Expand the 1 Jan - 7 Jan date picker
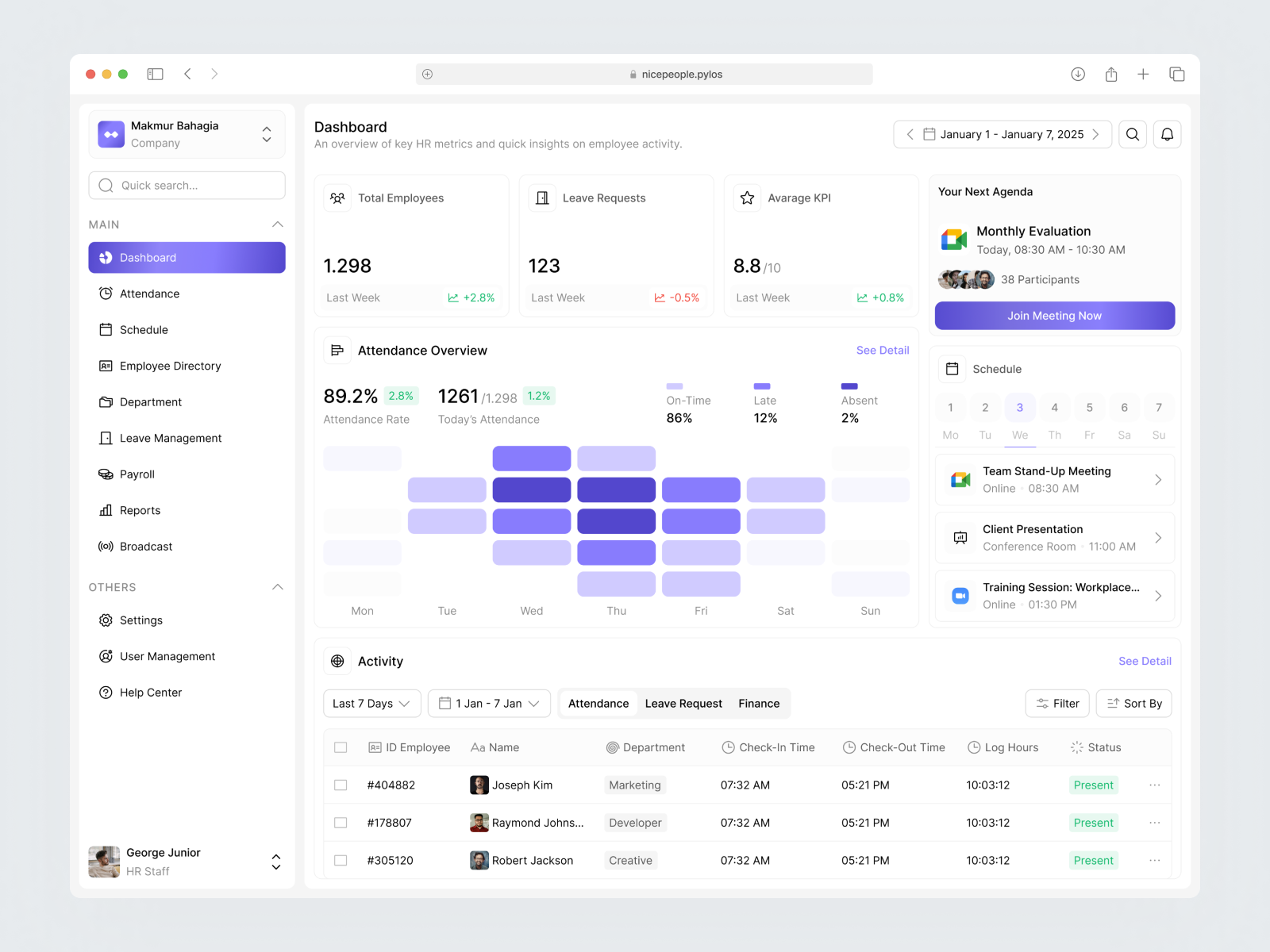 pos(489,704)
